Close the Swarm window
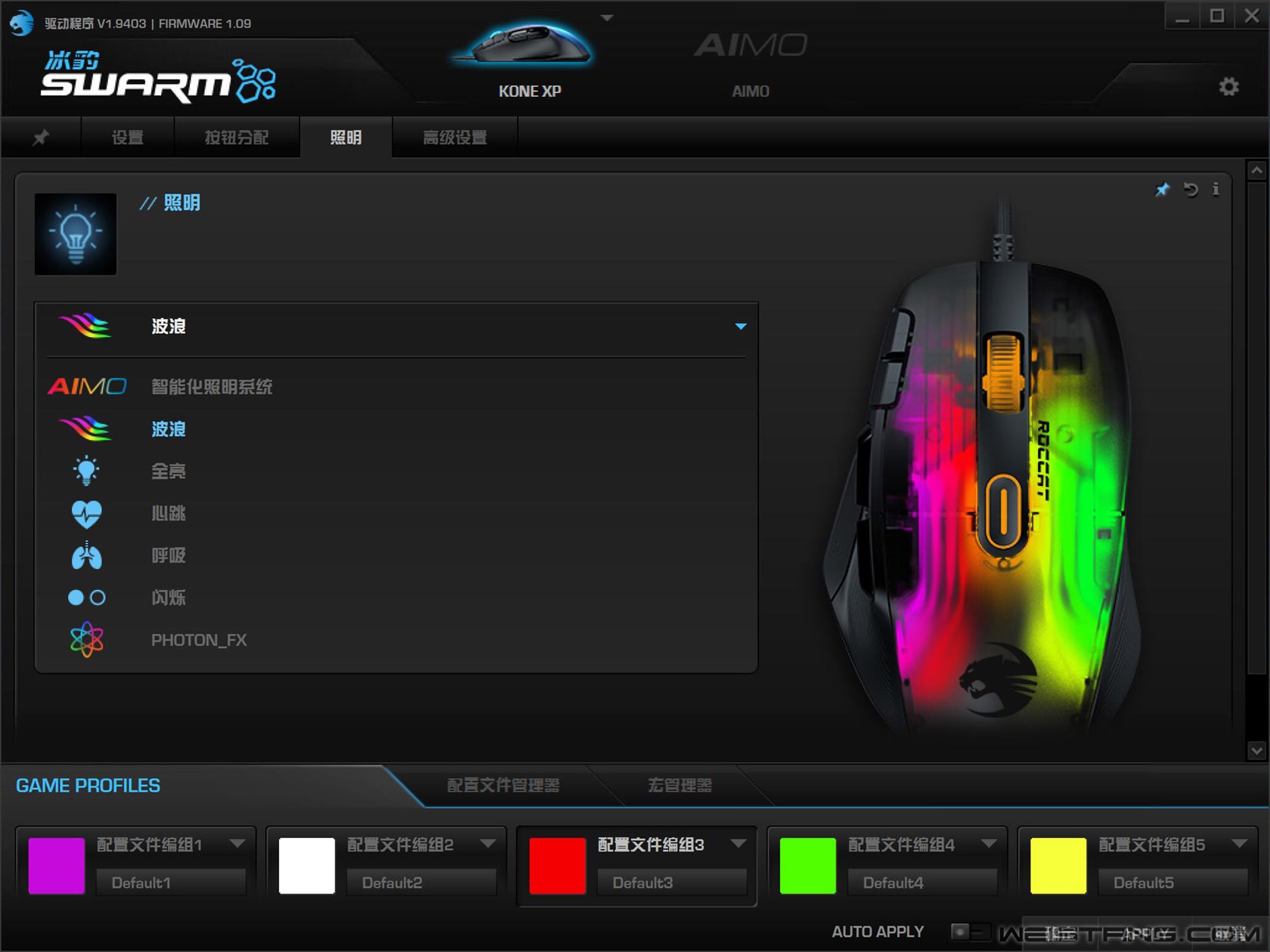The width and height of the screenshot is (1270, 952). pos(1252,17)
